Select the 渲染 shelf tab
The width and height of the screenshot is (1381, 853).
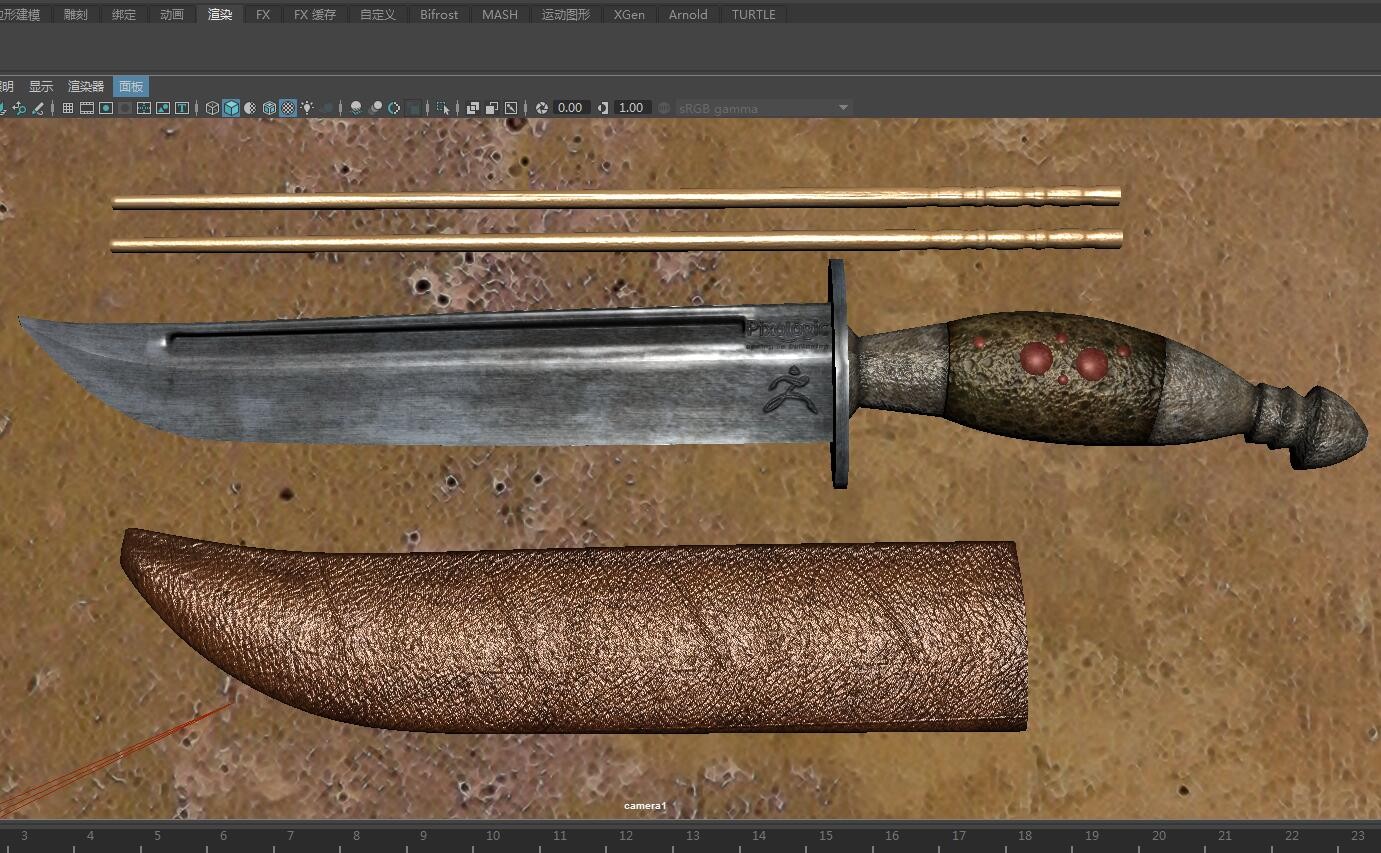(220, 15)
